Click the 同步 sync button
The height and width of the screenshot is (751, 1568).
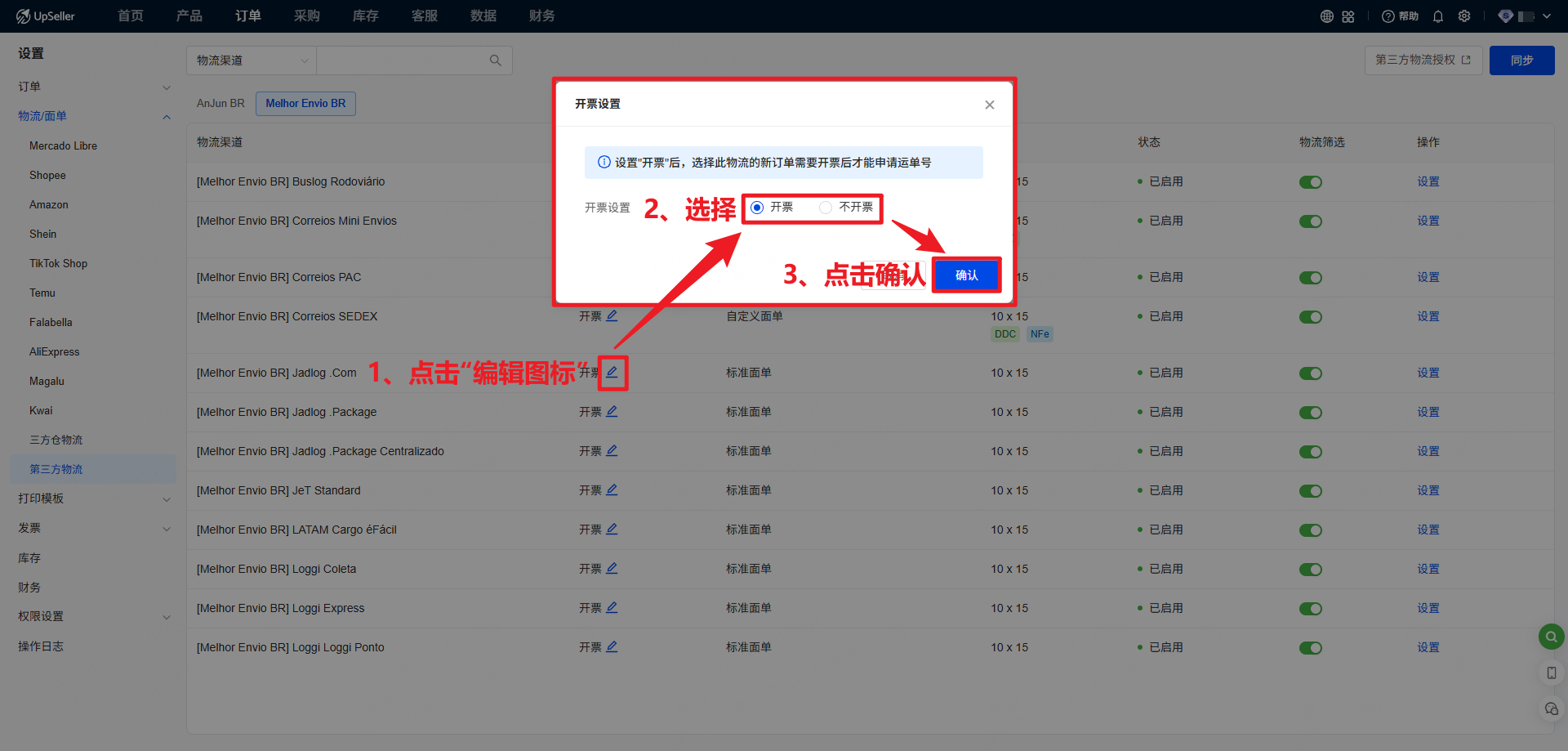click(1521, 60)
